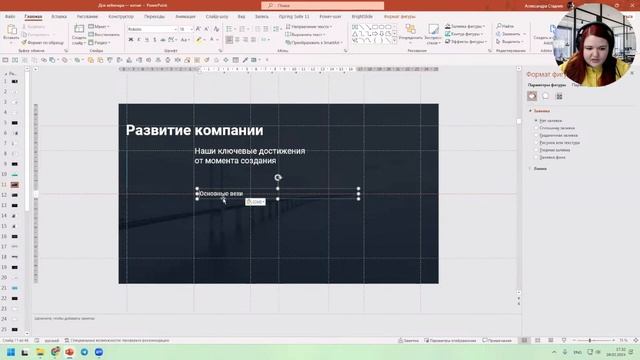Expand the Линия (Line) section
This screenshot has height=360, width=640.
[x=538, y=168]
